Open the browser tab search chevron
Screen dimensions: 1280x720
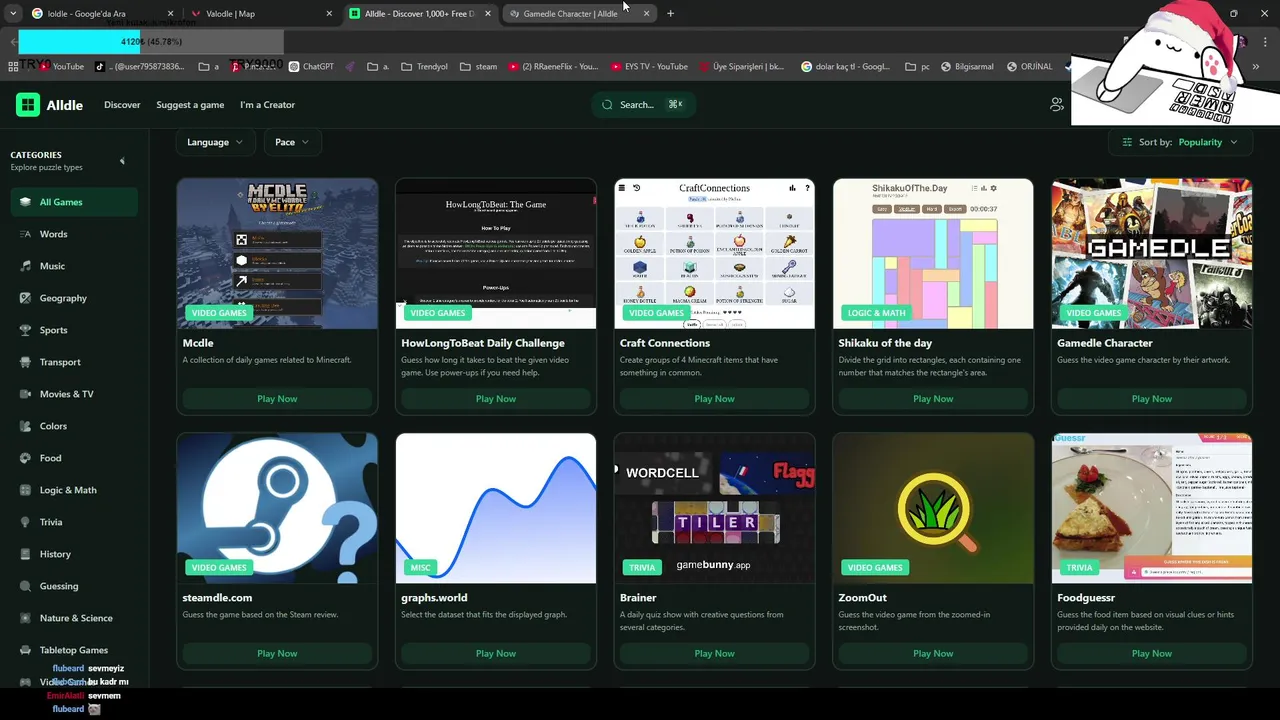coord(13,14)
